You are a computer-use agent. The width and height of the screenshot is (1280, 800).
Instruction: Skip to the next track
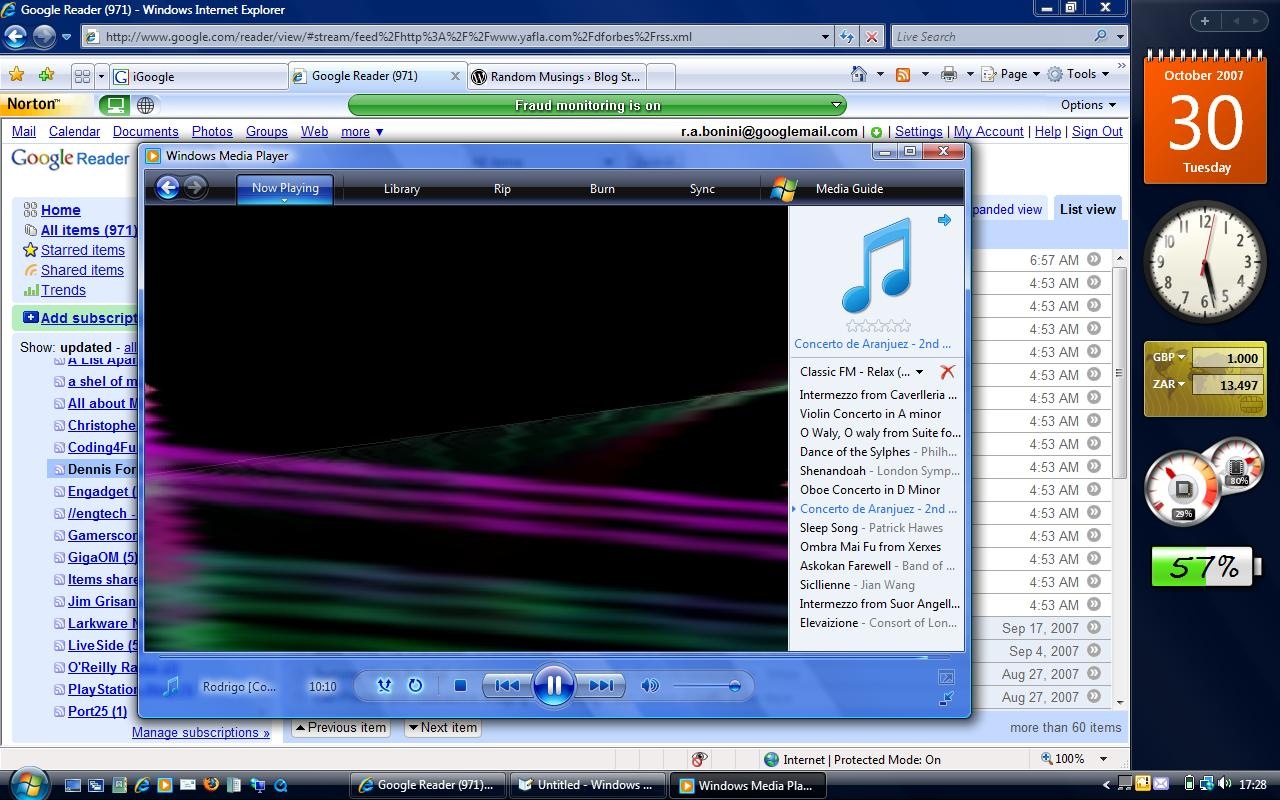601,685
